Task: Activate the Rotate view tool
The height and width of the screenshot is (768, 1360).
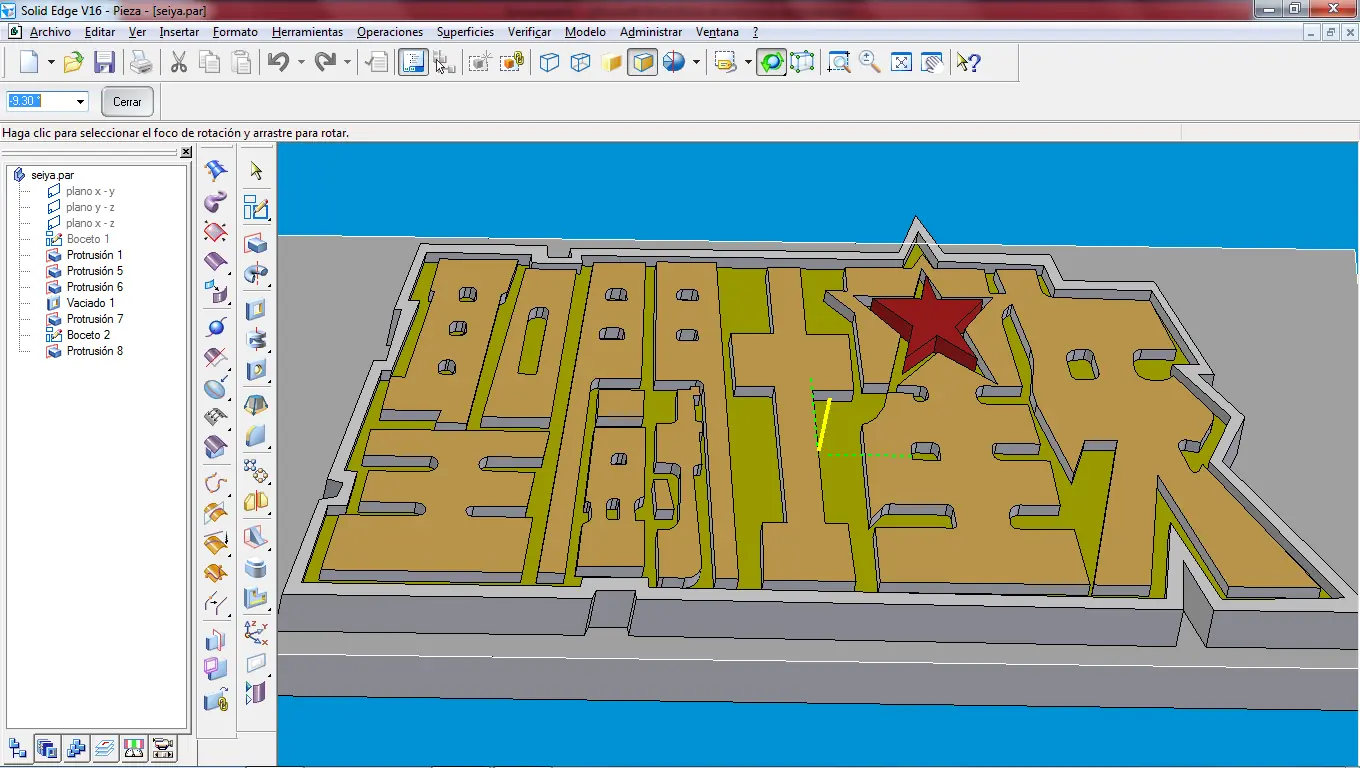Action: coord(771,63)
